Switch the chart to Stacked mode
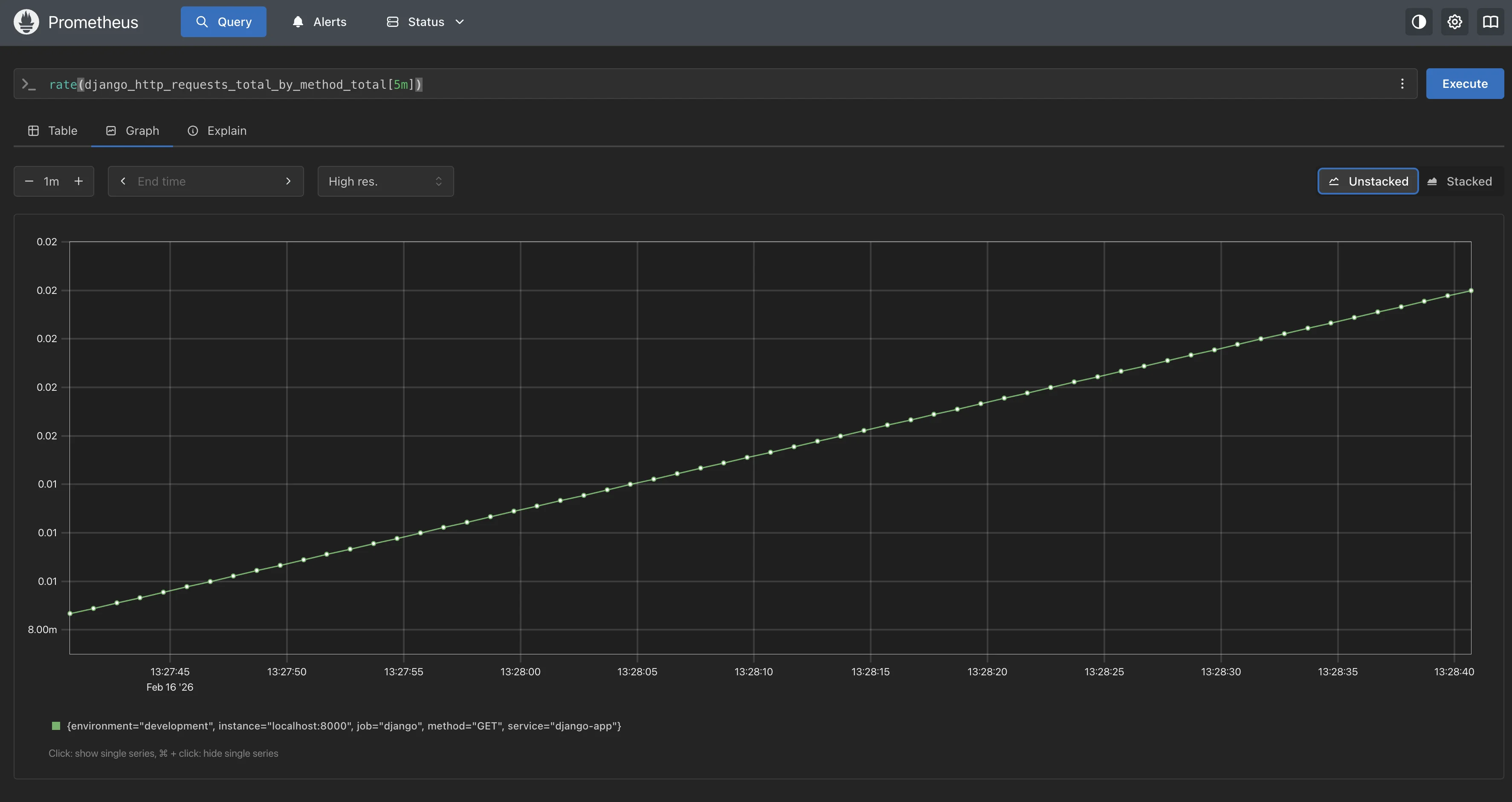The height and width of the screenshot is (802, 1512). (x=1459, y=181)
